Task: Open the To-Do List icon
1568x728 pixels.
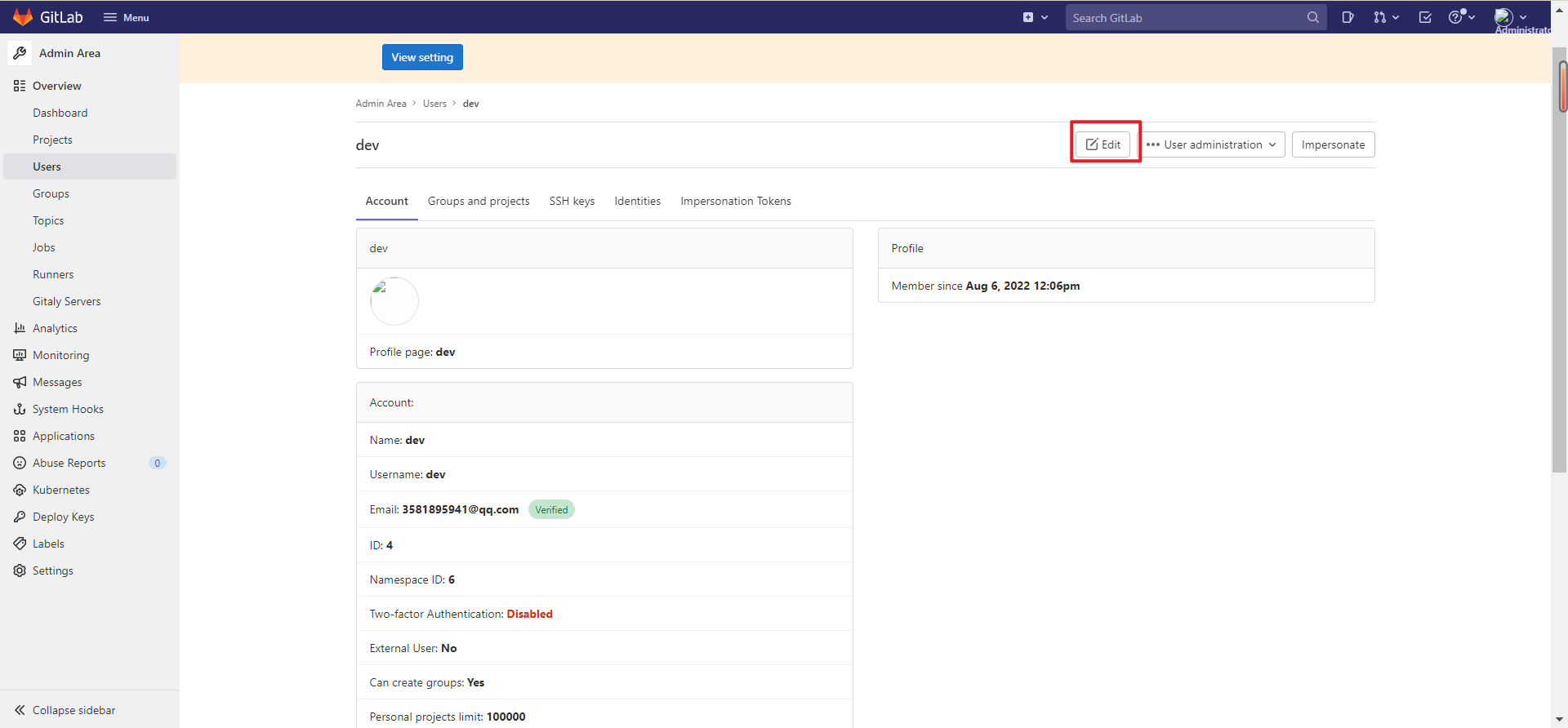Action: coord(1425,17)
